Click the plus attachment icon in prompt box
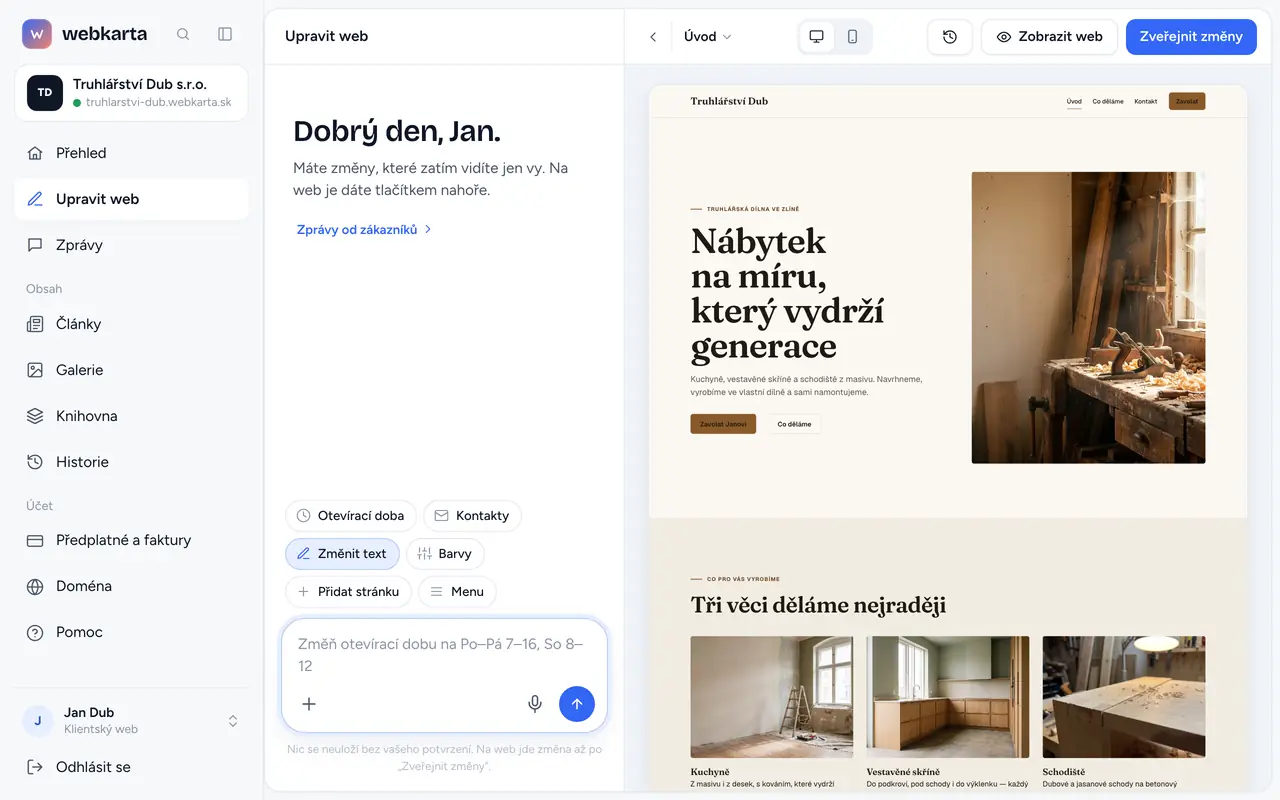Viewport: 1280px width, 800px height. (x=309, y=704)
